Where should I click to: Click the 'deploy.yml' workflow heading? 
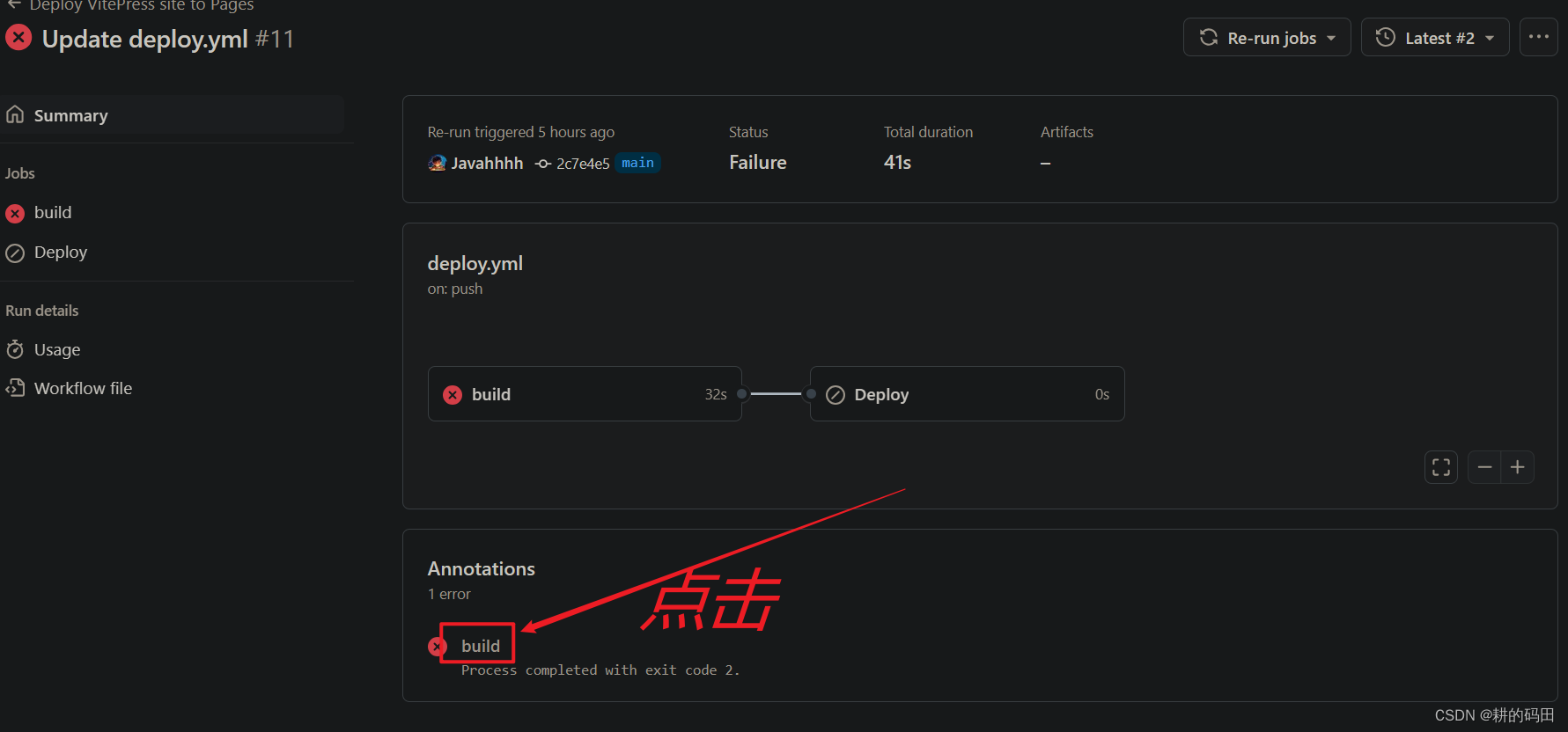tap(475, 263)
